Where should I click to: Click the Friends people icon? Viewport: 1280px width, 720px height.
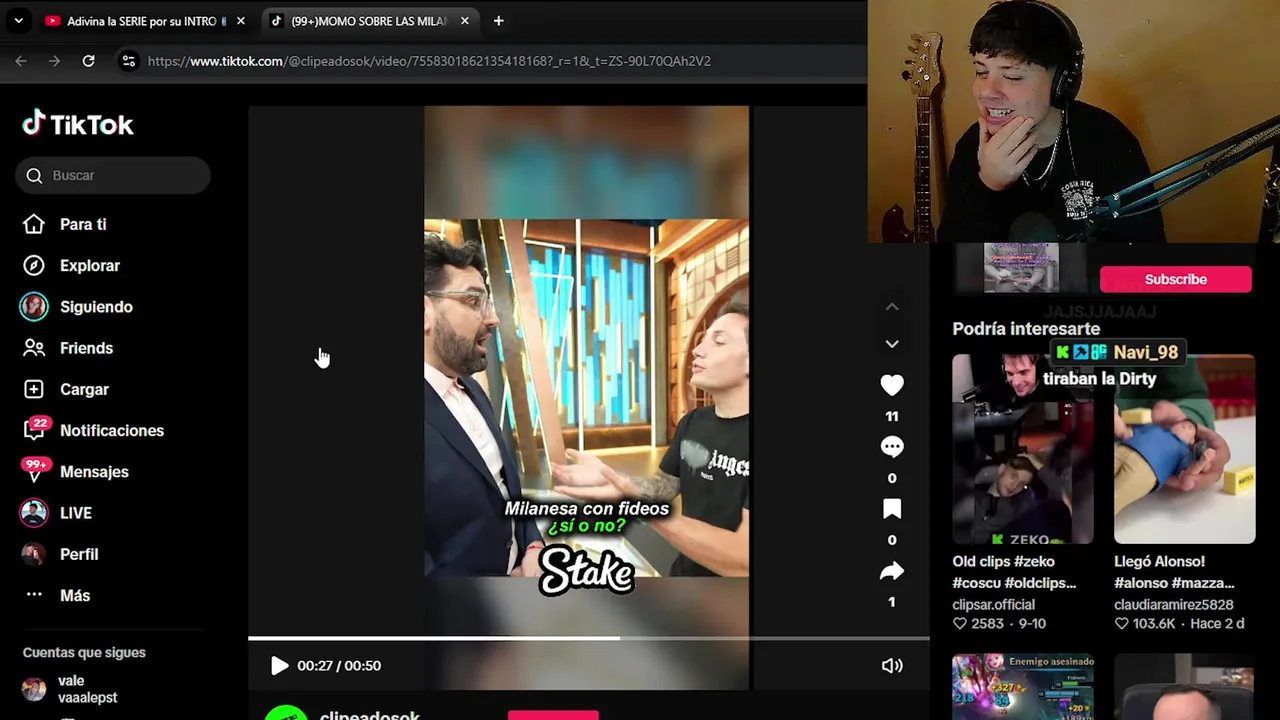click(x=34, y=348)
